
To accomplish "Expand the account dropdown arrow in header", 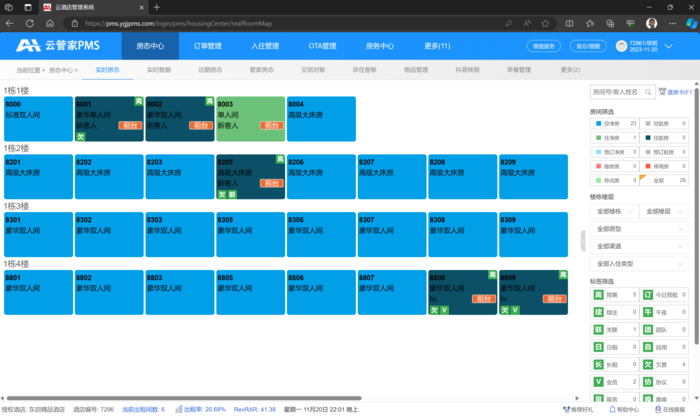I will coord(668,46).
